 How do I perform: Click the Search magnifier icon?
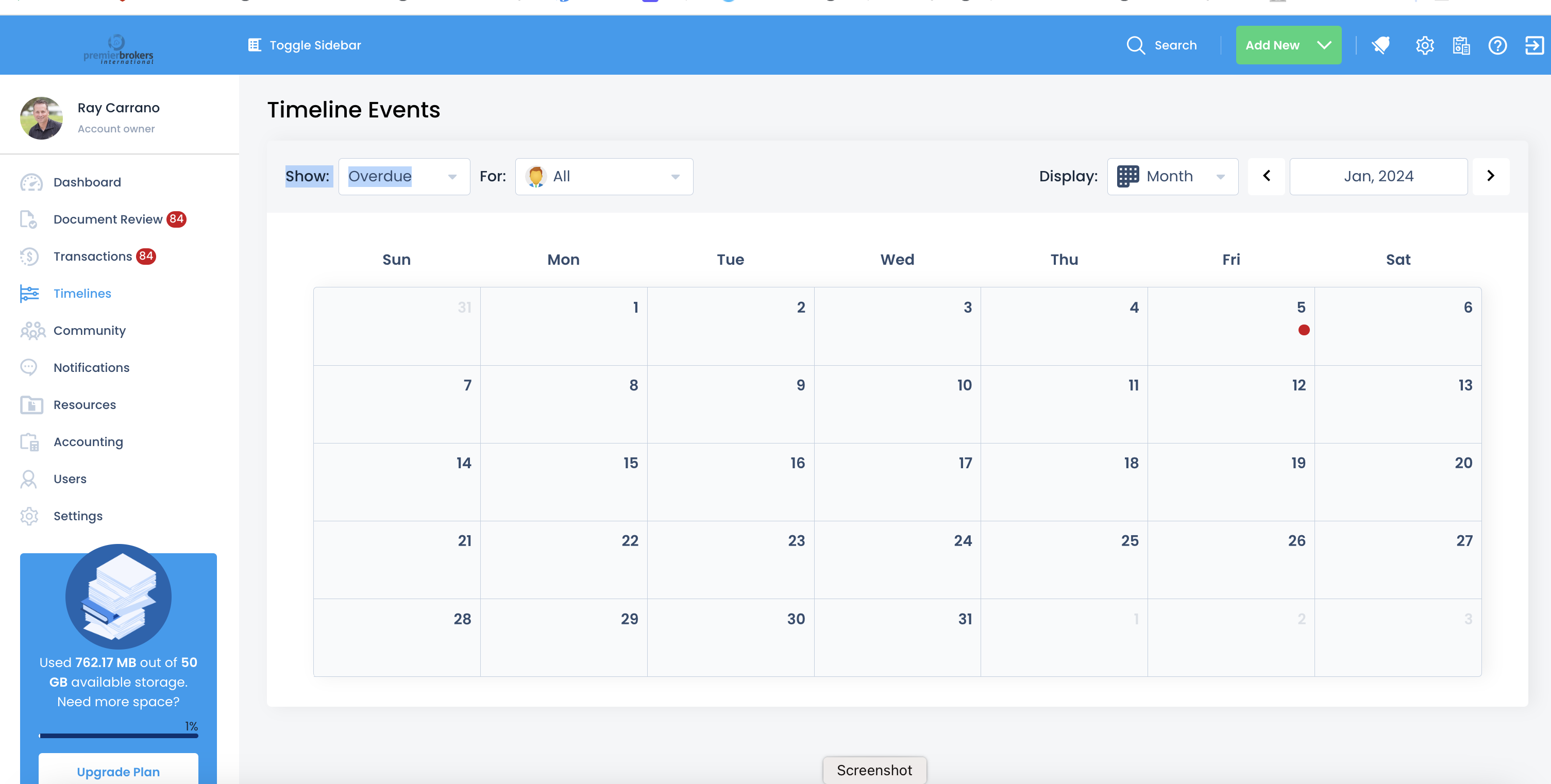[1136, 45]
